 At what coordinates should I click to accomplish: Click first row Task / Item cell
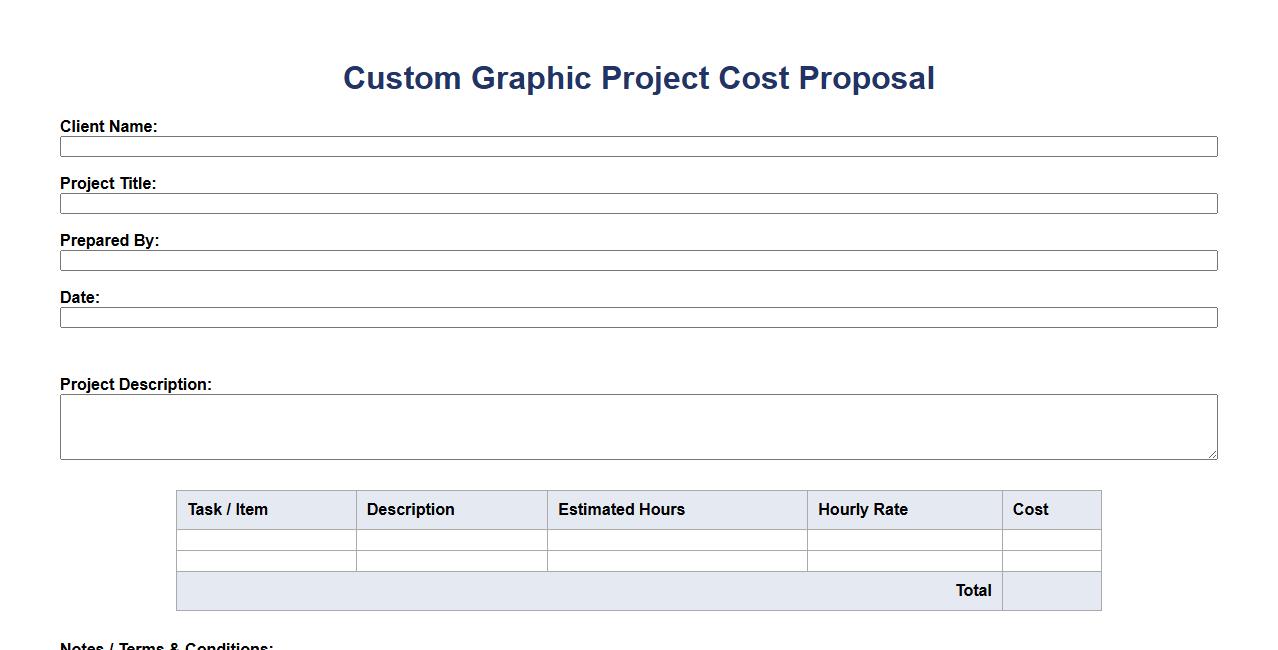point(266,540)
